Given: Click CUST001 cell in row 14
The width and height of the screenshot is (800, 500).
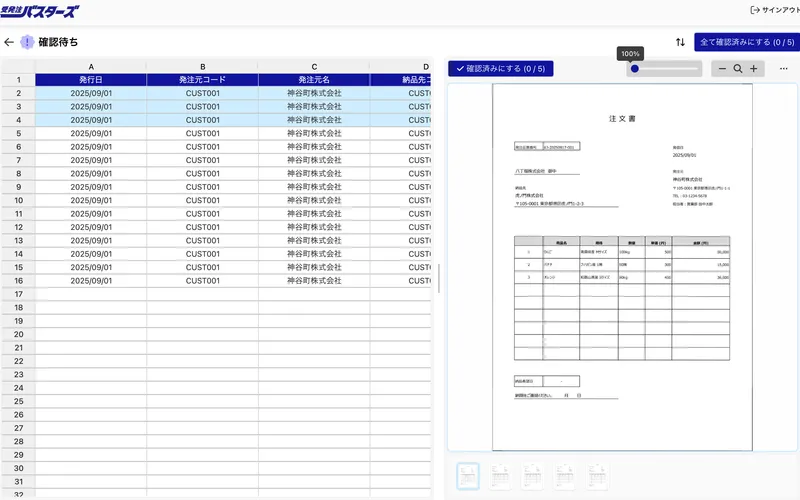Looking at the screenshot, I should 203,254.
